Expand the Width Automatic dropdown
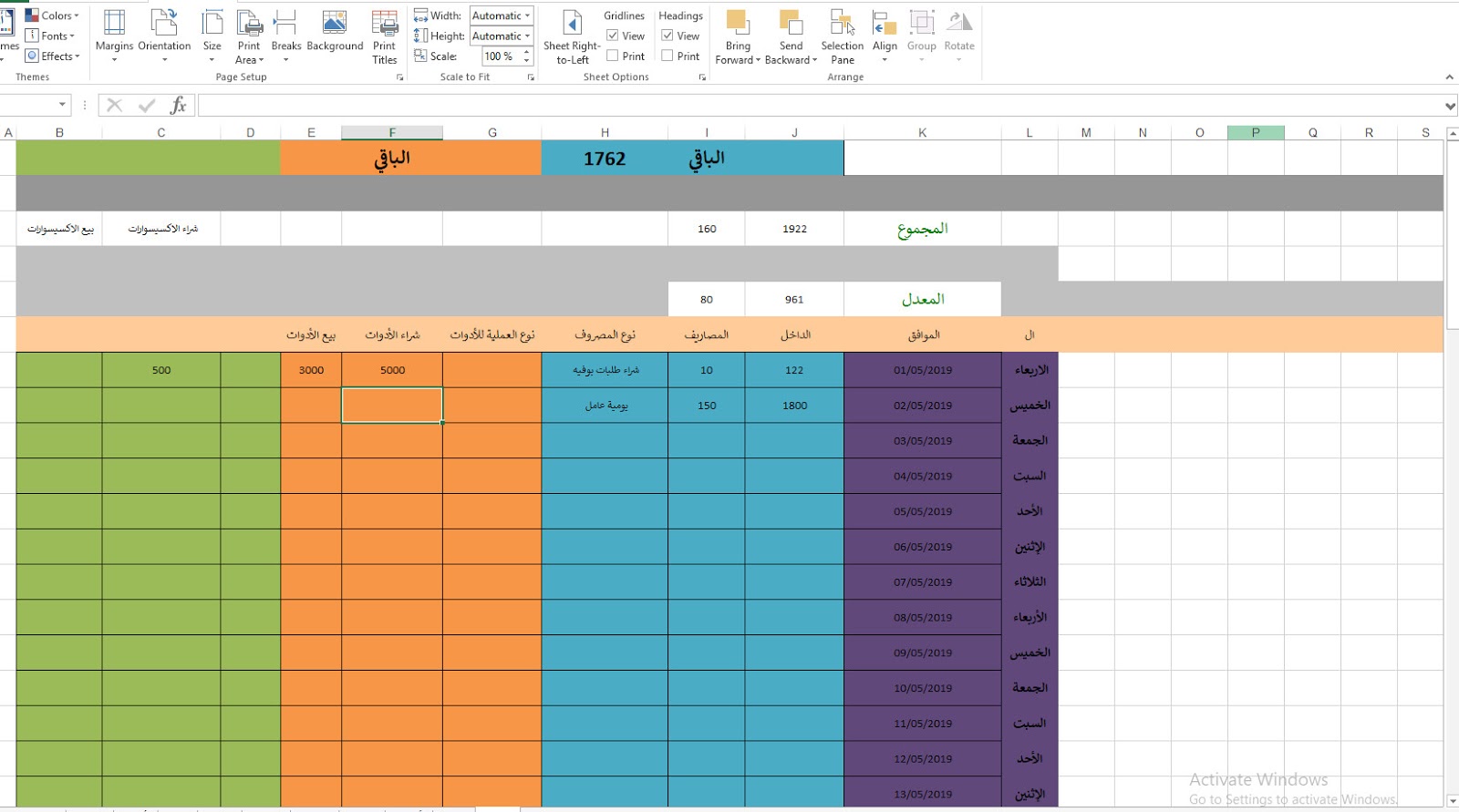 coord(527,15)
